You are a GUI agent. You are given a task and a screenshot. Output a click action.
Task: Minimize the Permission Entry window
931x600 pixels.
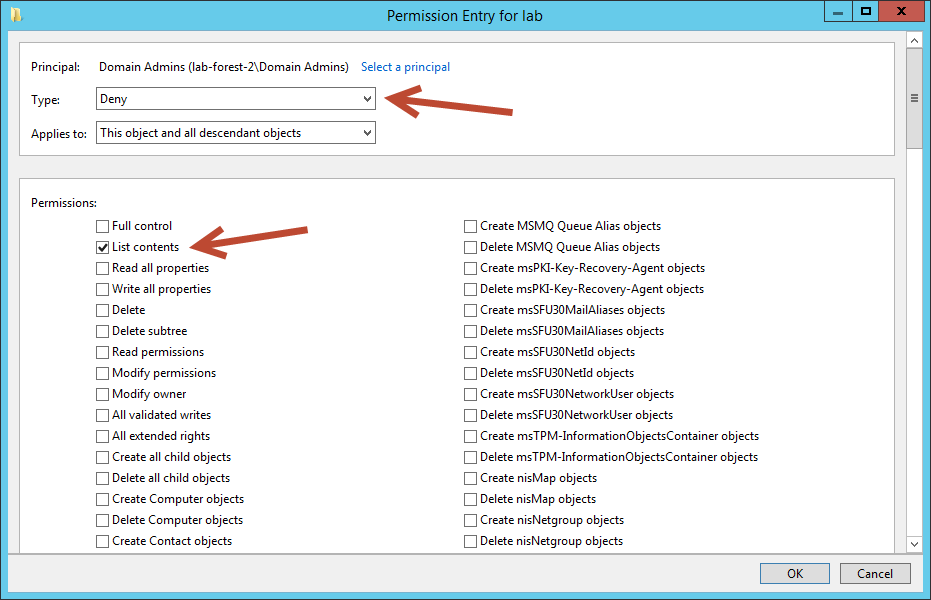(838, 12)
